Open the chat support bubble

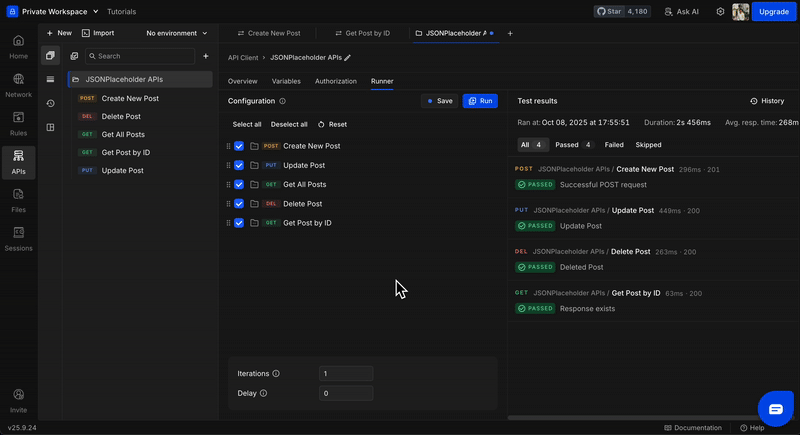coord(775,408)
